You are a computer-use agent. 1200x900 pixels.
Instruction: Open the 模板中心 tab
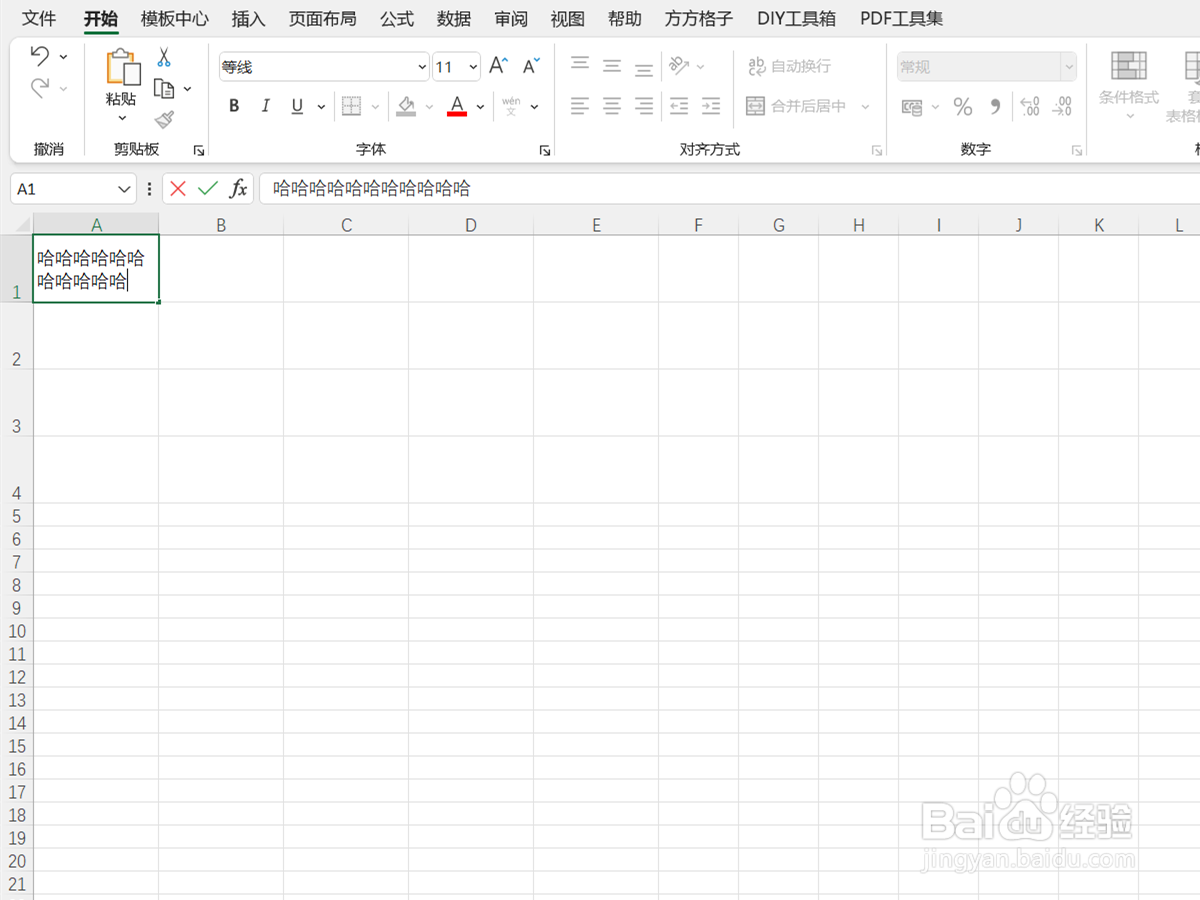click(x=175, y=18)
